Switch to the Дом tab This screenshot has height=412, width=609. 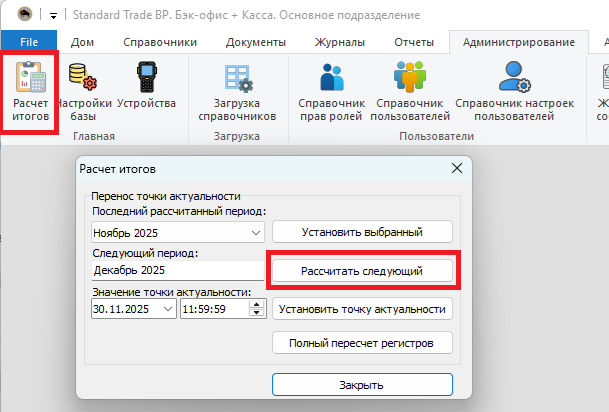82,42
